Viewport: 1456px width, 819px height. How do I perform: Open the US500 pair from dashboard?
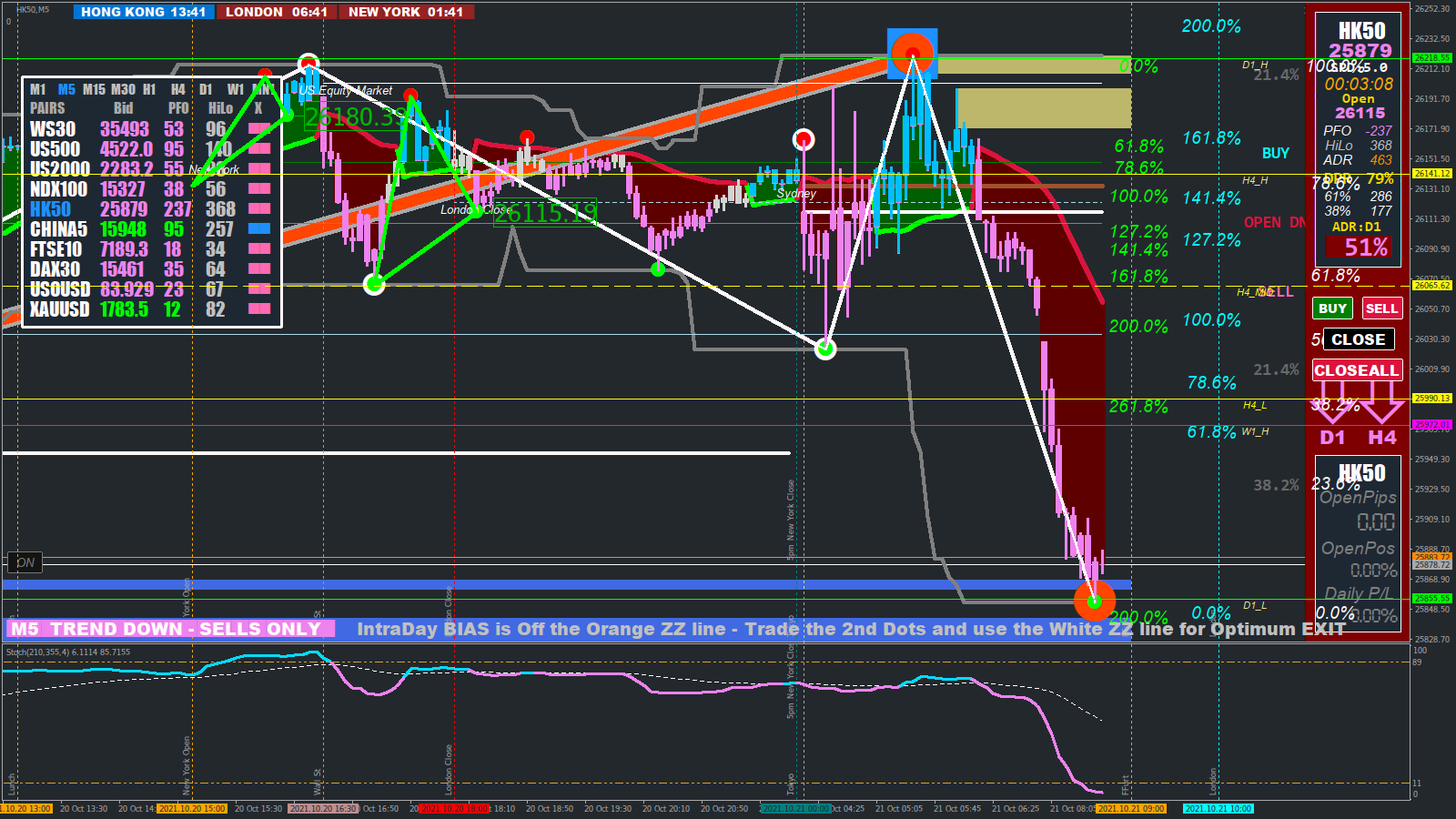tap(55, 149)
